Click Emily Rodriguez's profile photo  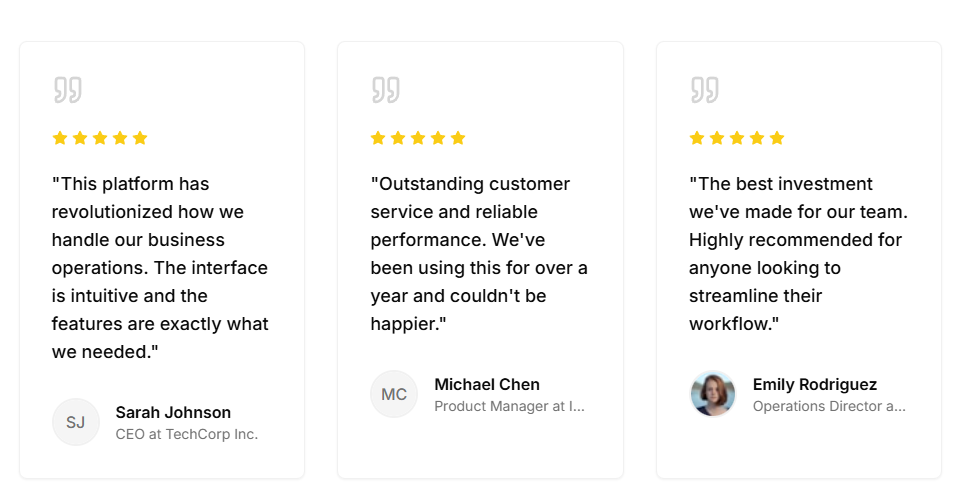click(x=712, y=394)
